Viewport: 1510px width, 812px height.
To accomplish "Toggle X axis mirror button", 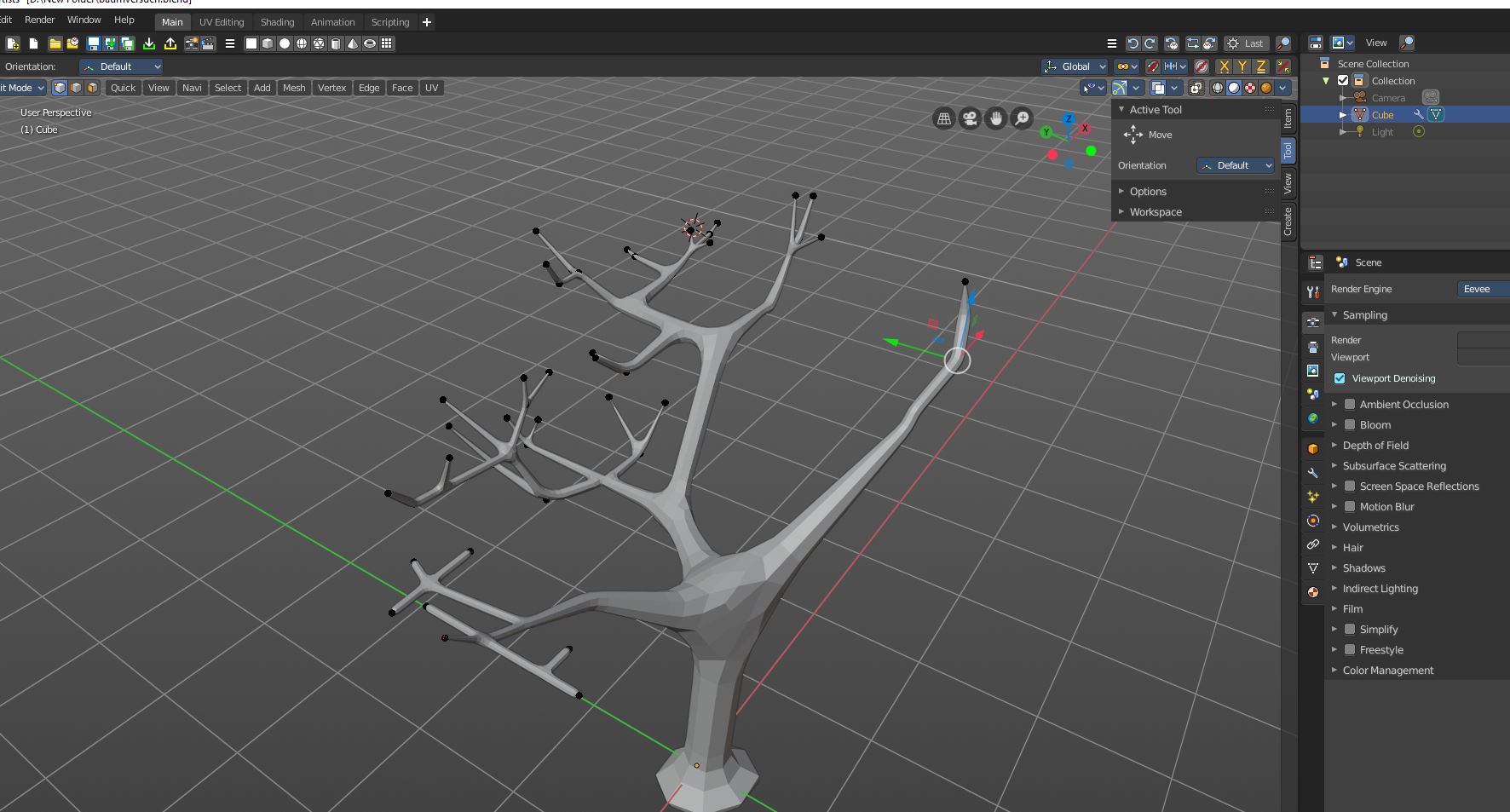I will coord(1225,66).
